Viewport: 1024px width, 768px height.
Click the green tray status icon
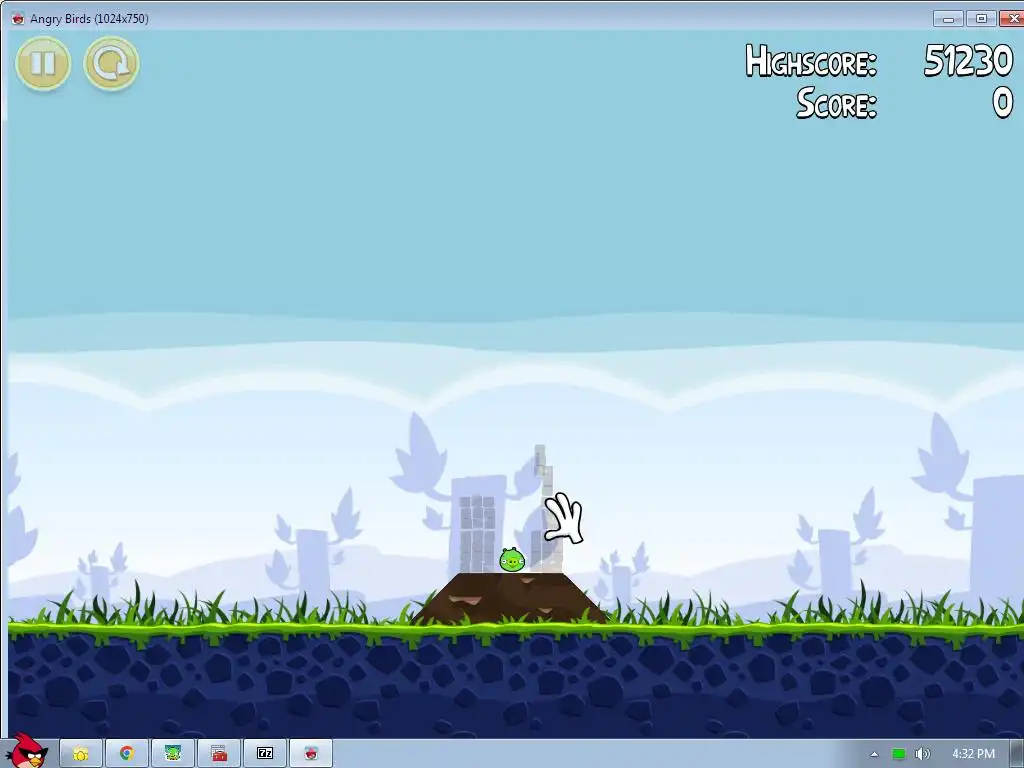click(899, 754)
